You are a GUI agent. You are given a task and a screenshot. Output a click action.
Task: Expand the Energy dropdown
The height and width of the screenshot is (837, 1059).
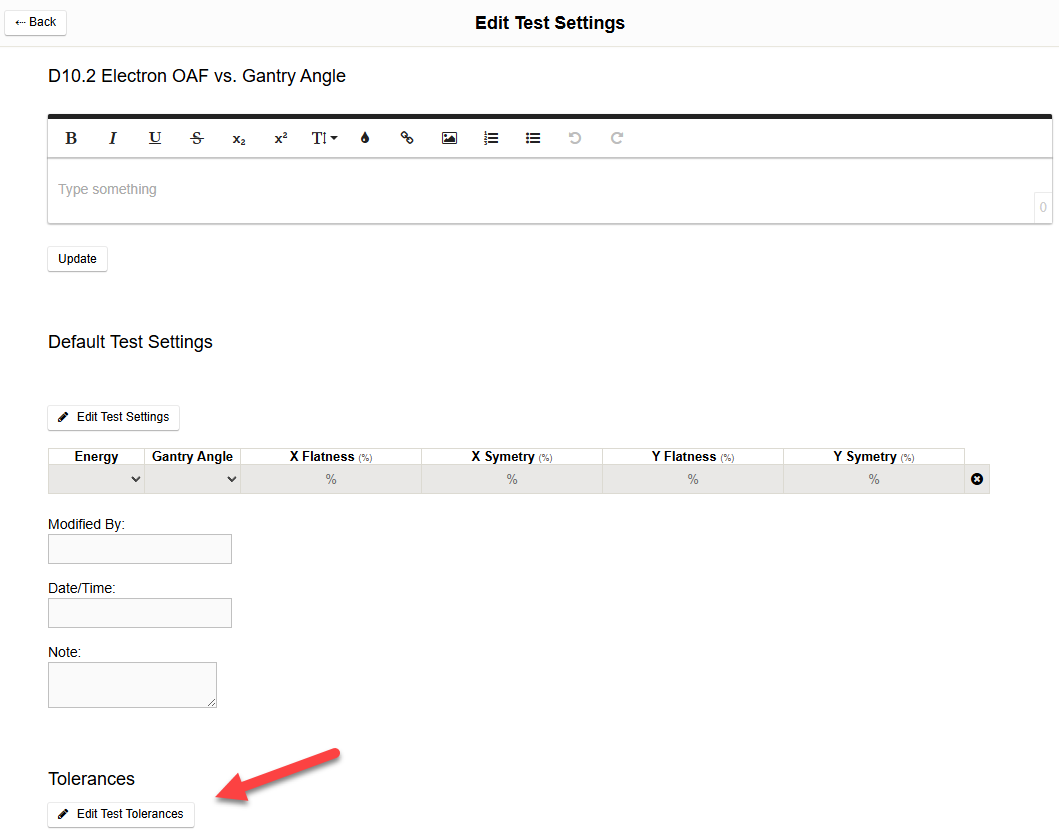(97, 480)
